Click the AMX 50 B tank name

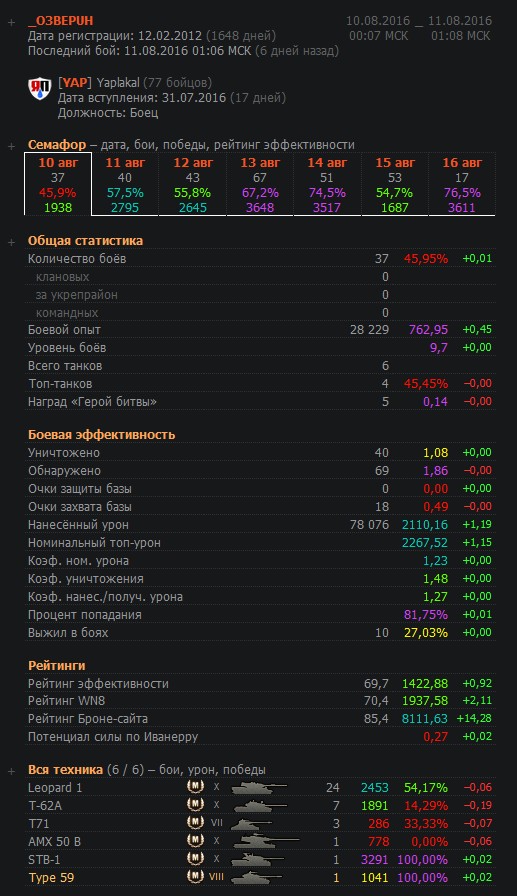tap(56, 841)
